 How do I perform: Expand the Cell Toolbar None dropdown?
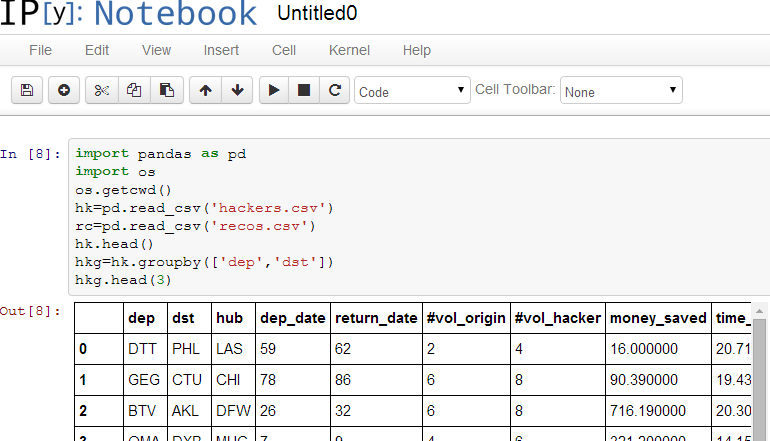tap(620, 91)
